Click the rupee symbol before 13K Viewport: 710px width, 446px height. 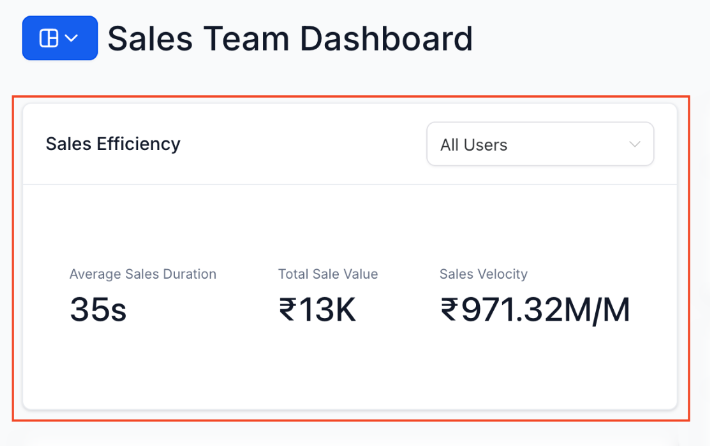click(288, 311)
